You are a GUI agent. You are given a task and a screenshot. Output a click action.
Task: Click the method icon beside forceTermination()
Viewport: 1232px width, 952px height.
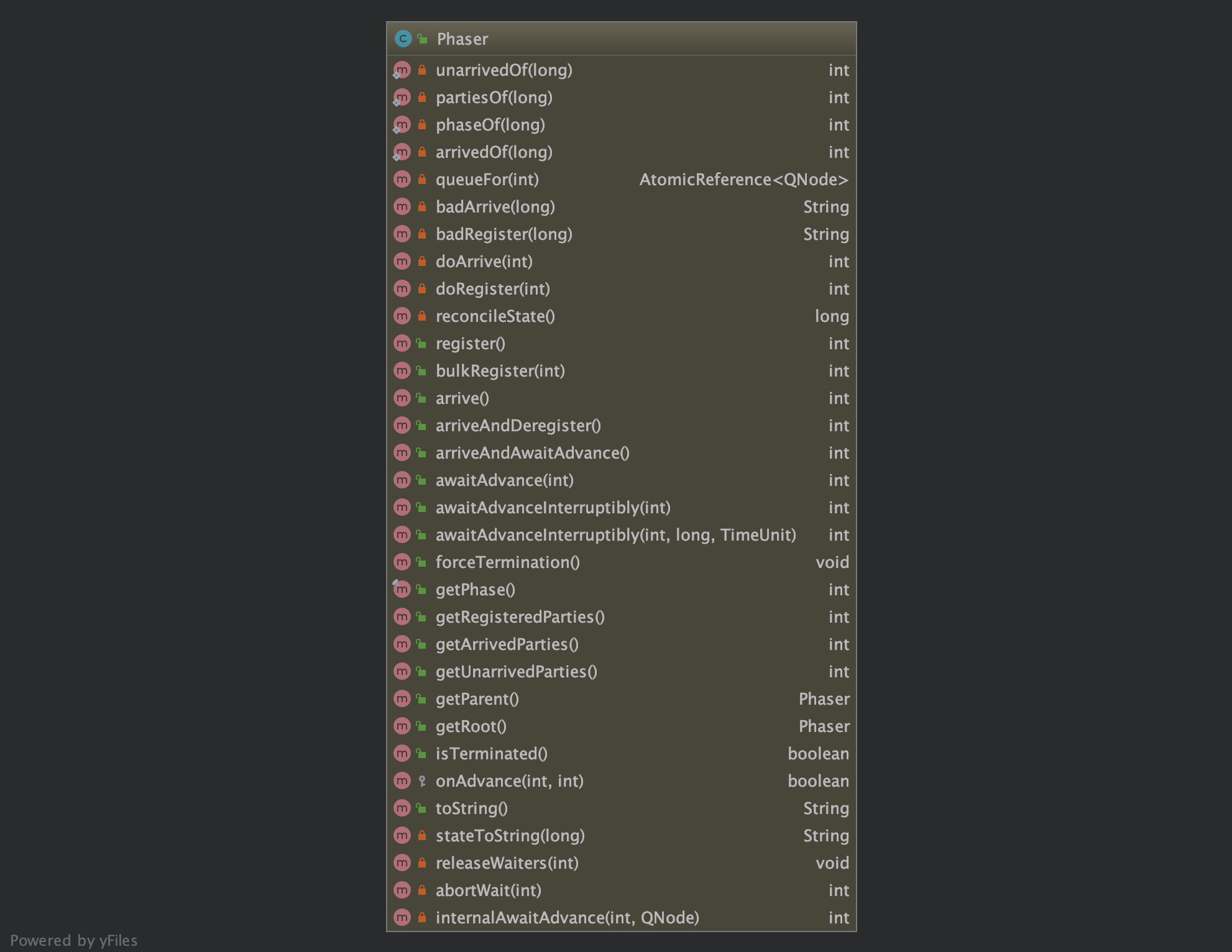[403, 562]
